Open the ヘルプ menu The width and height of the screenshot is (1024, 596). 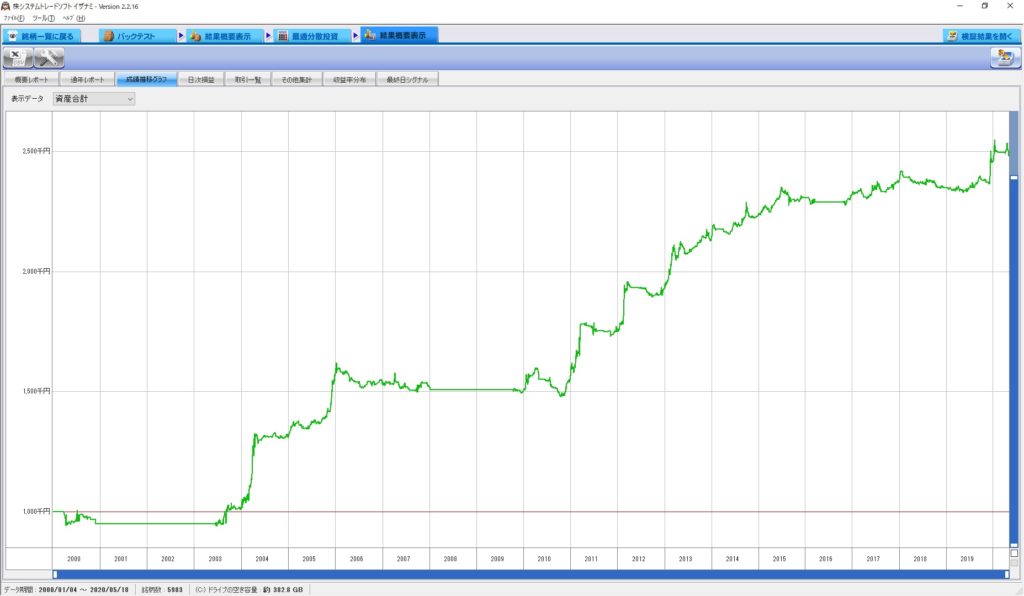(73, 18)
